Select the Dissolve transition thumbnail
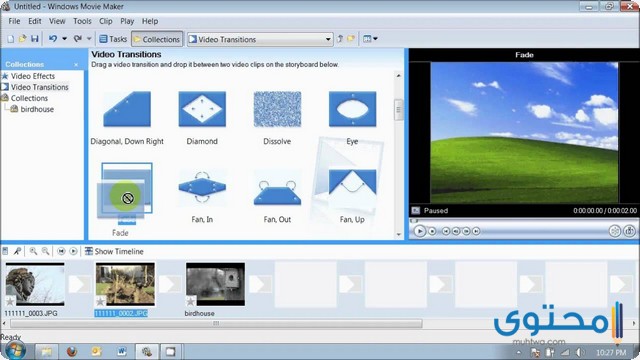640x360 pixels. [x=277, y=109]
